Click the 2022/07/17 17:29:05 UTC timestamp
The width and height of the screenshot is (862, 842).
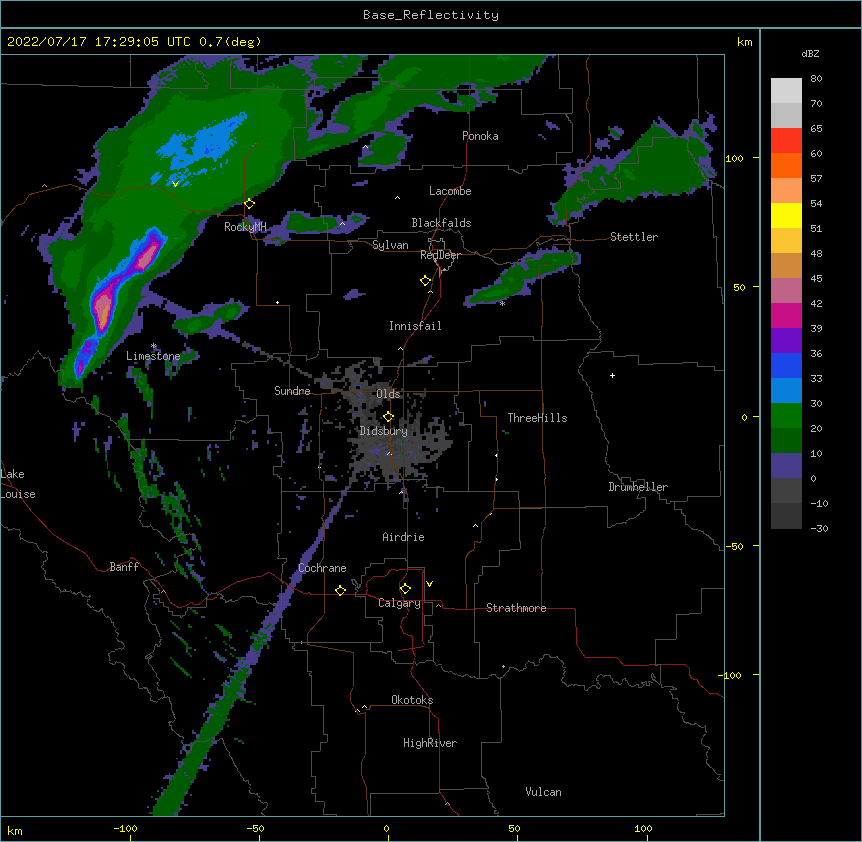pos(99,42)
